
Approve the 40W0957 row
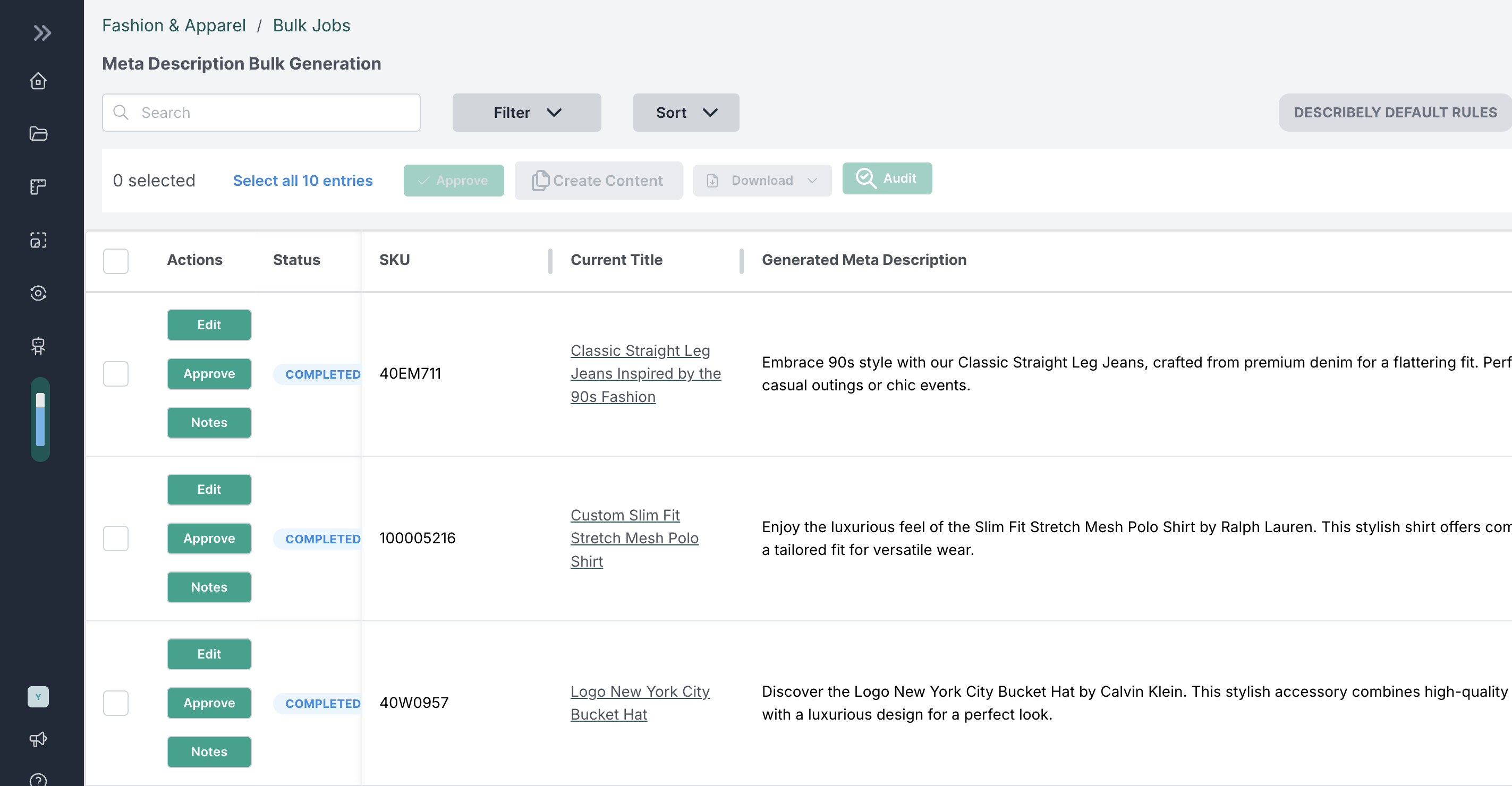coord(209,703)
